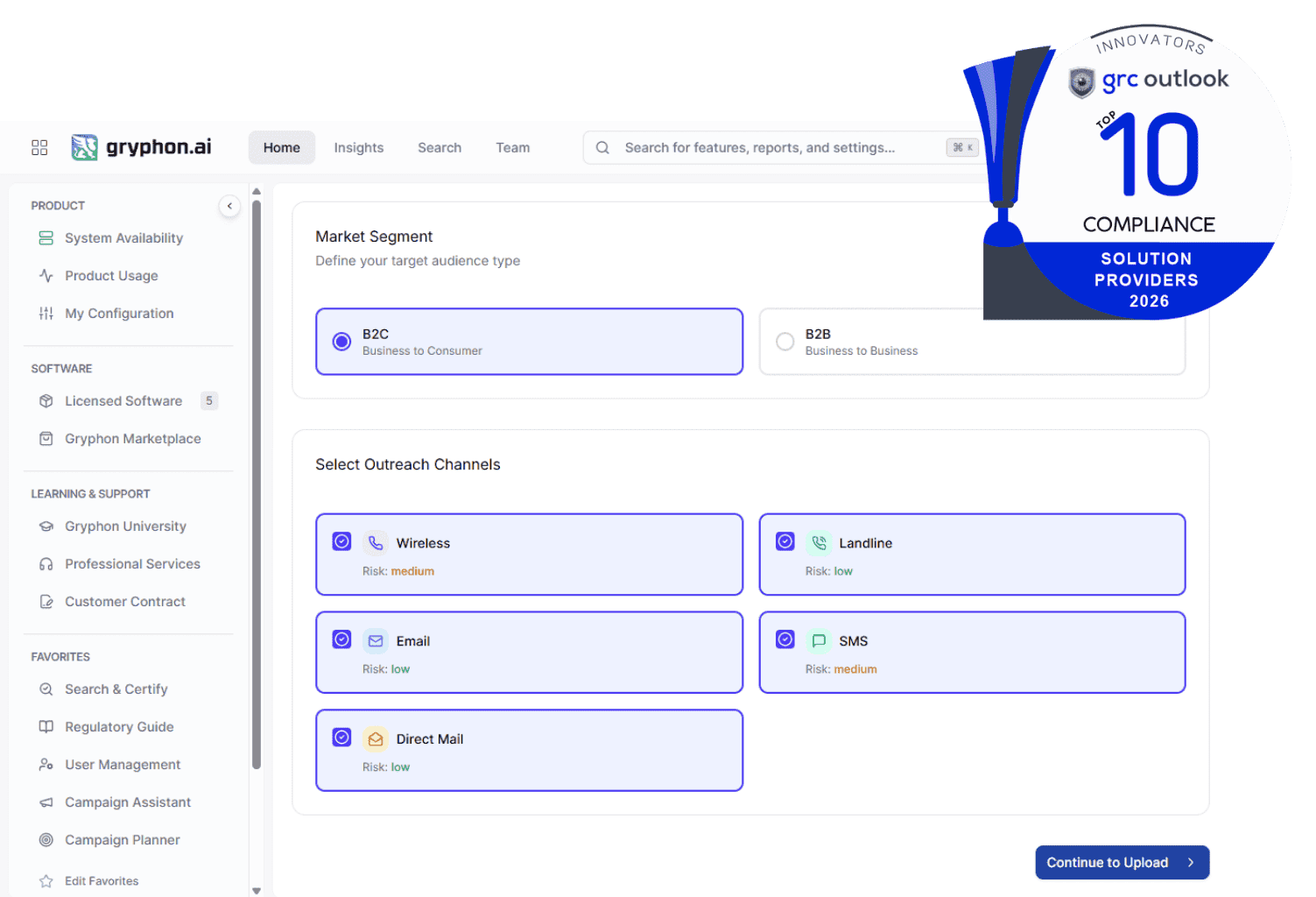Open the Team tab
Viewport: 1316px width, 897px height.
(513, 148)
